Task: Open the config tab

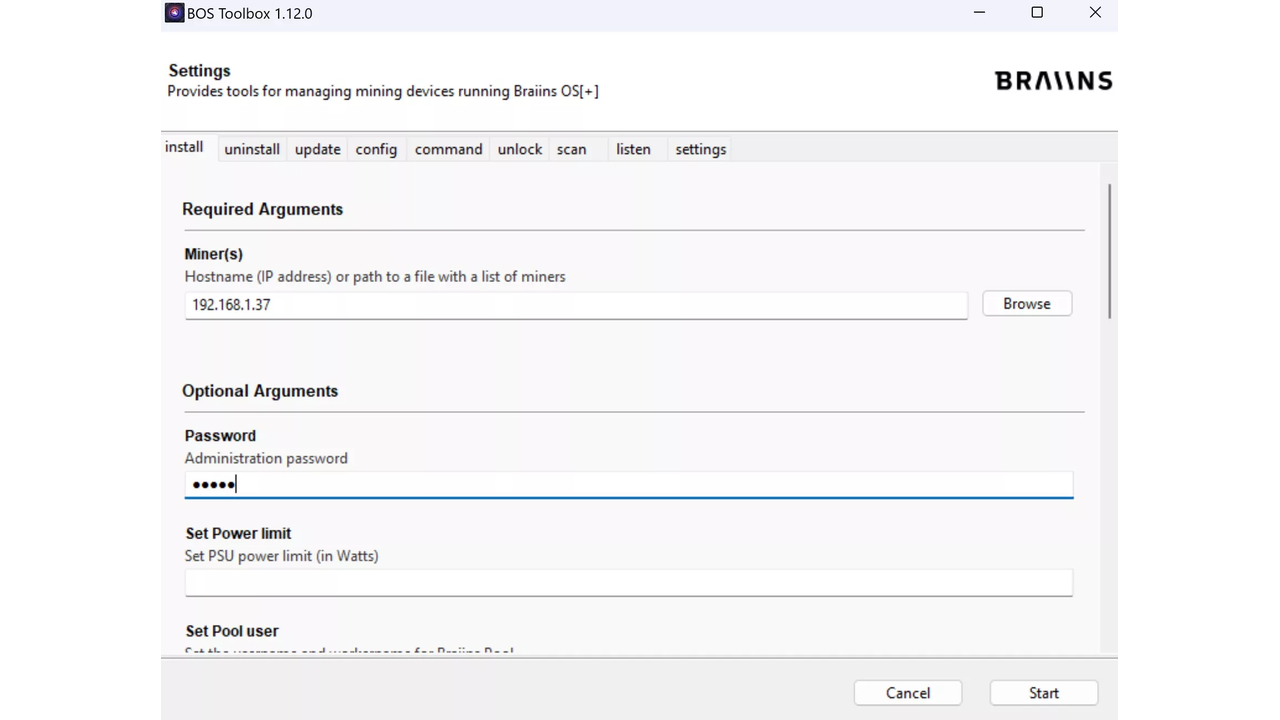Action: [376, 149]
